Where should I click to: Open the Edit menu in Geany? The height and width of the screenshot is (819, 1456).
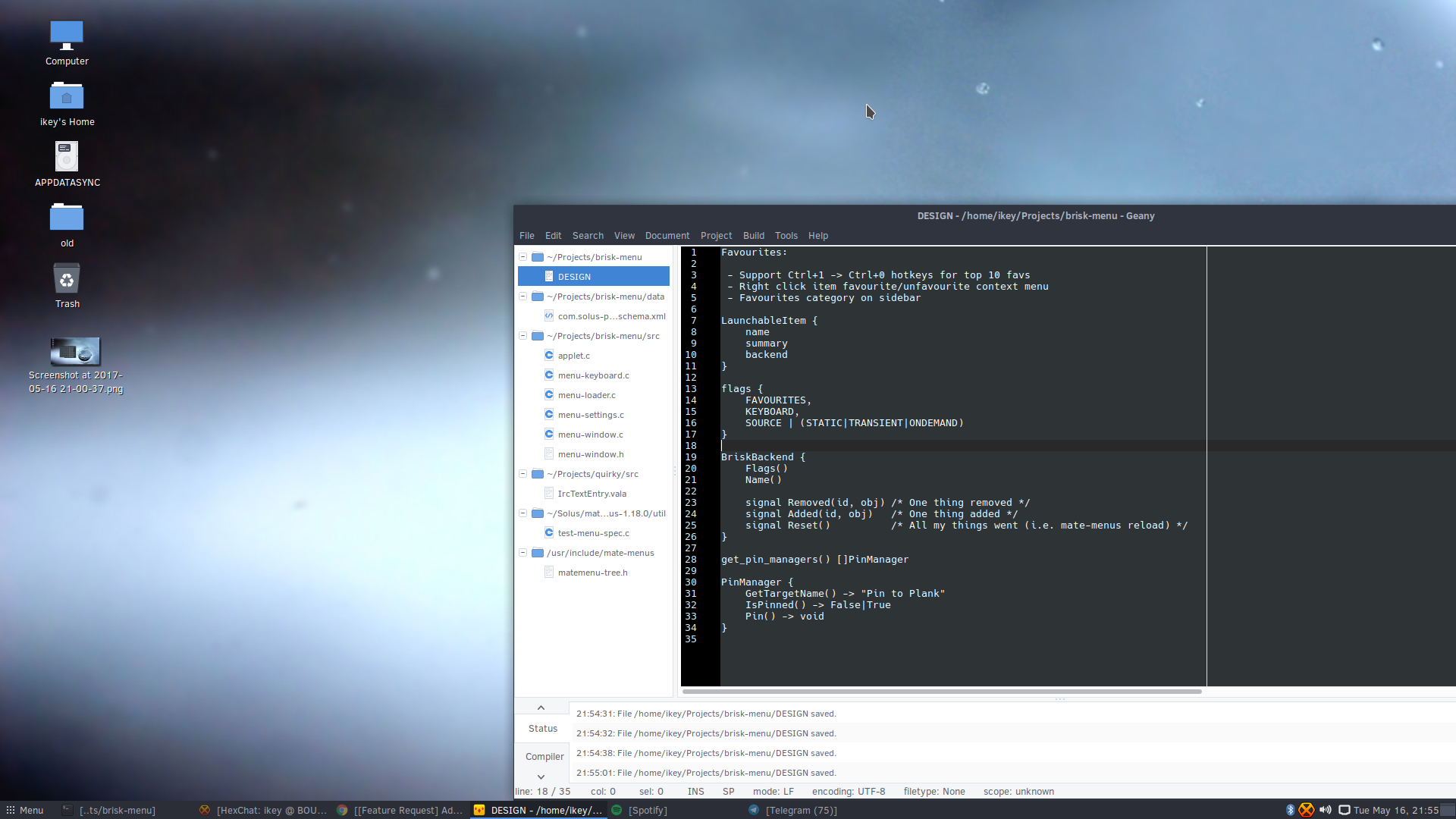point(553,236)
